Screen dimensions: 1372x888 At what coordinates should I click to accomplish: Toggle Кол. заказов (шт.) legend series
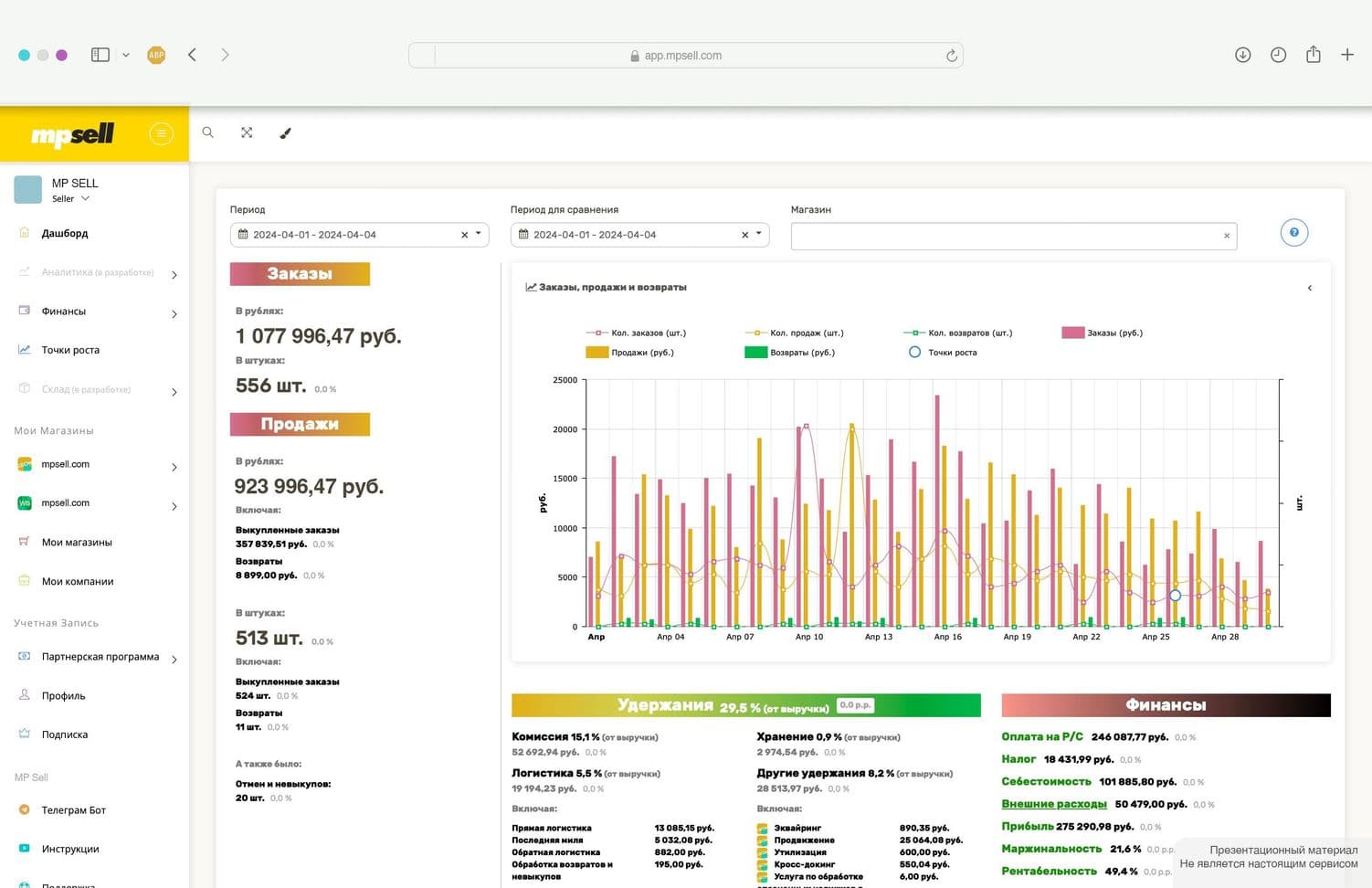coord(636,333)
